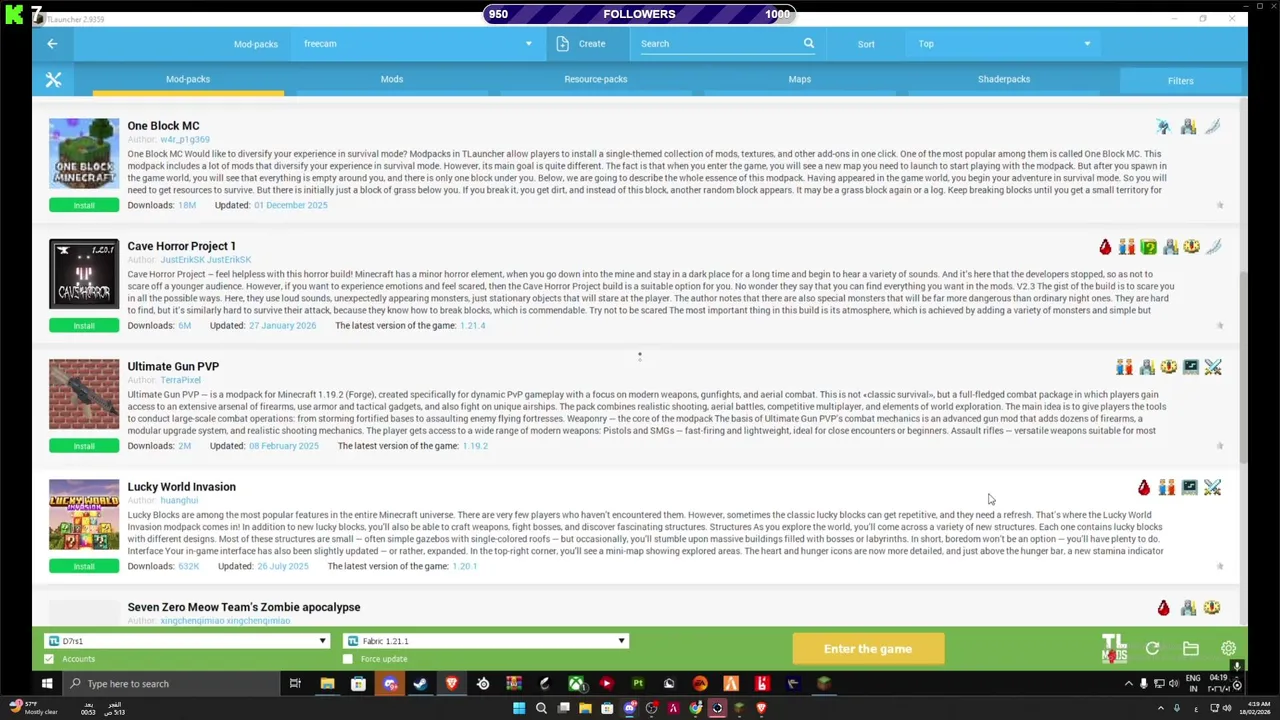
Task: Click the knight armor icon for Ultimate Gun PVP
Action: (x=1147, y=367)
